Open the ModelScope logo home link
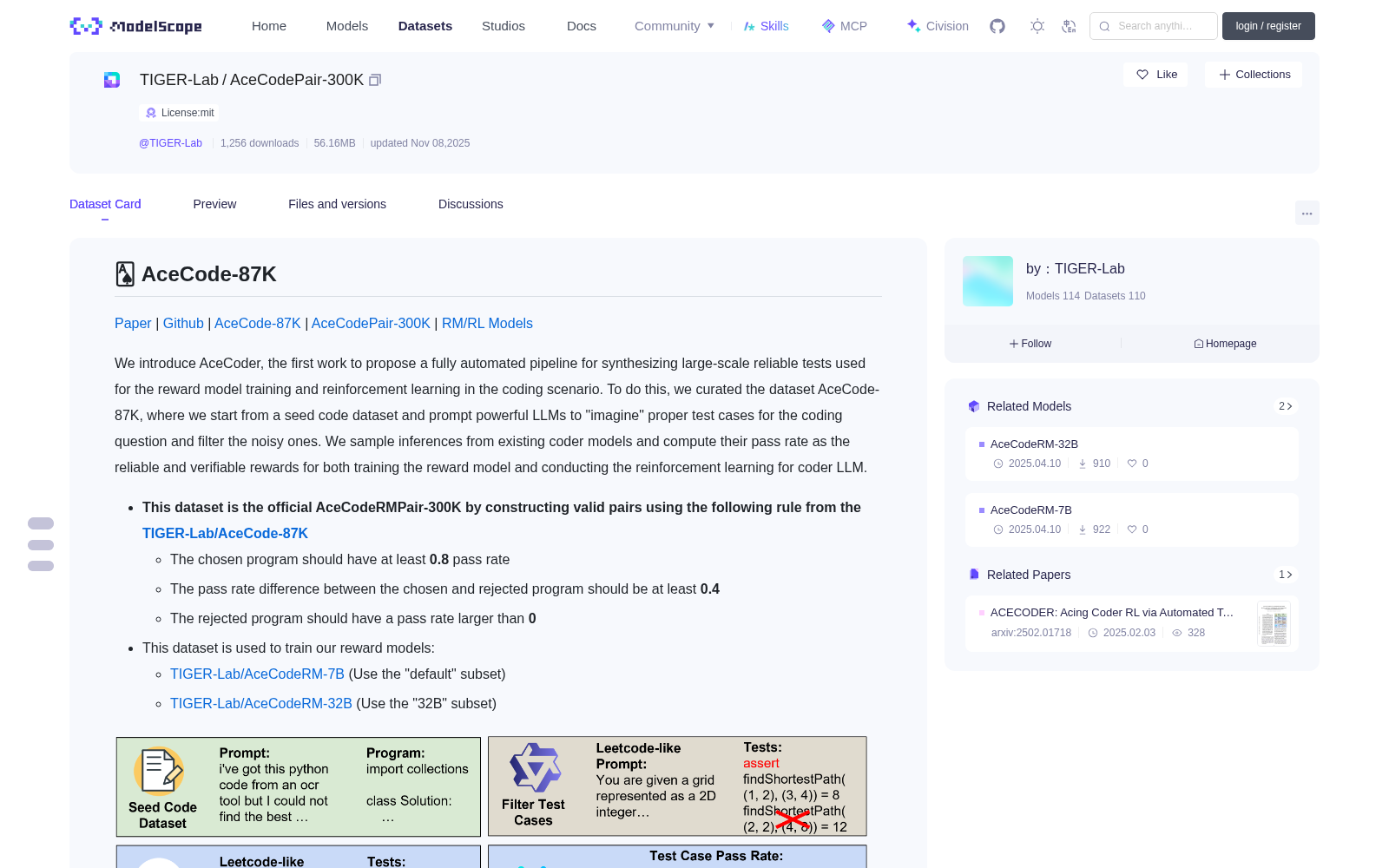1389x868 pixels. 136,26
